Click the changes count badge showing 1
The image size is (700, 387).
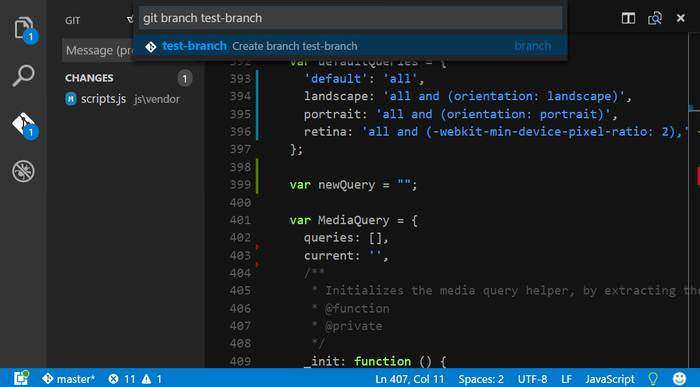click(x=184, y=79)
